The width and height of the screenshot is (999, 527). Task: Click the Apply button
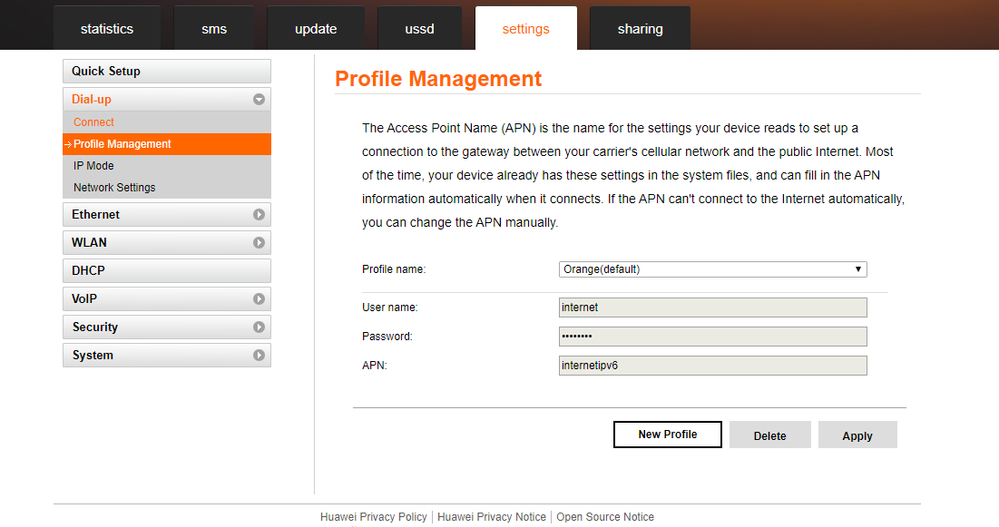[x=857, y=435]
